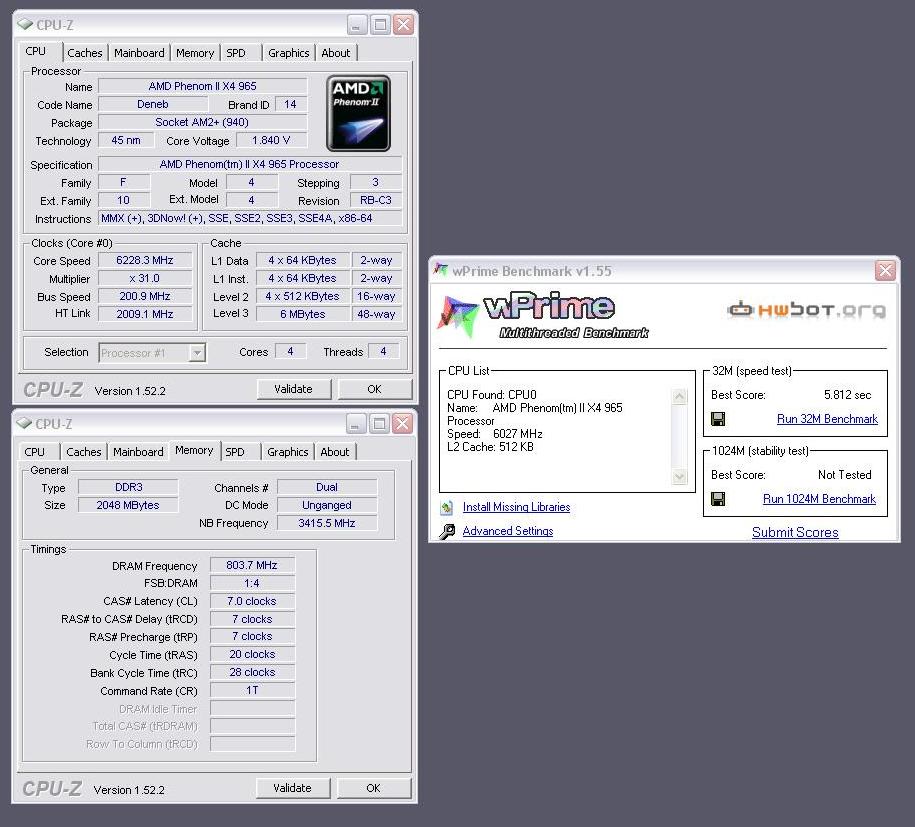This screenshot has height=827, width=915.
Task: Close the lower CPU-Z window
Action: tap(402, 423)
